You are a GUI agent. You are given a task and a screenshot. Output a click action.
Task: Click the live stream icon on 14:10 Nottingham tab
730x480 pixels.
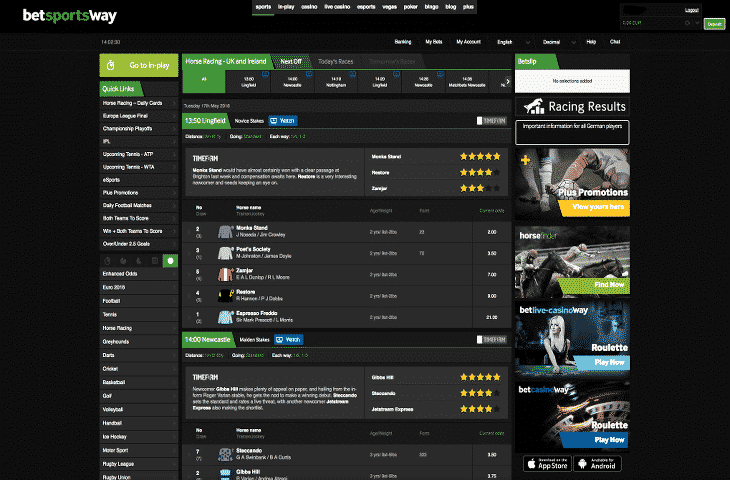352,74
